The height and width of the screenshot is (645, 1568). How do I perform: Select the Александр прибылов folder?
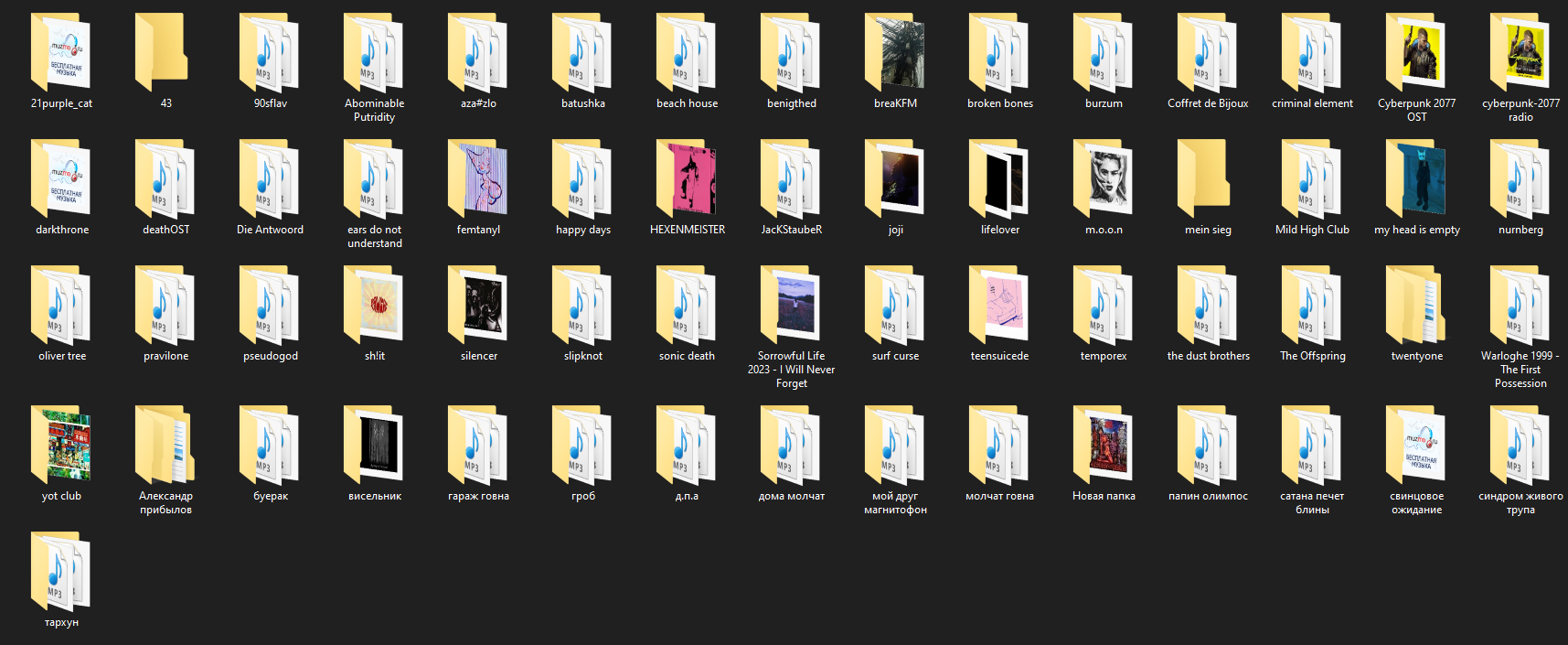(165, 444)
